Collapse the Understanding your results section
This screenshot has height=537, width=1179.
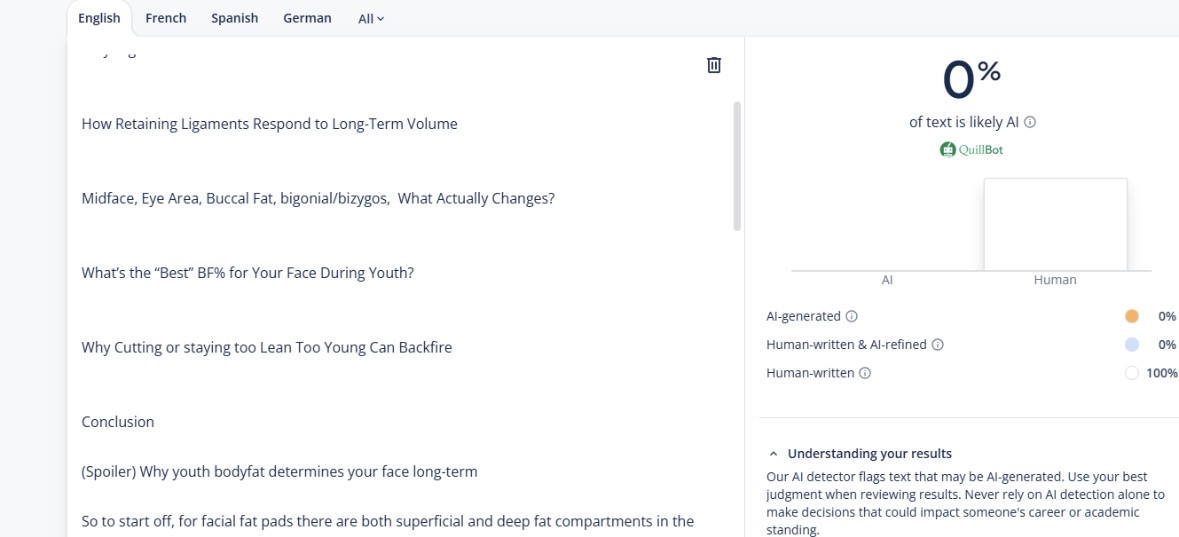(x=772, y=454)
